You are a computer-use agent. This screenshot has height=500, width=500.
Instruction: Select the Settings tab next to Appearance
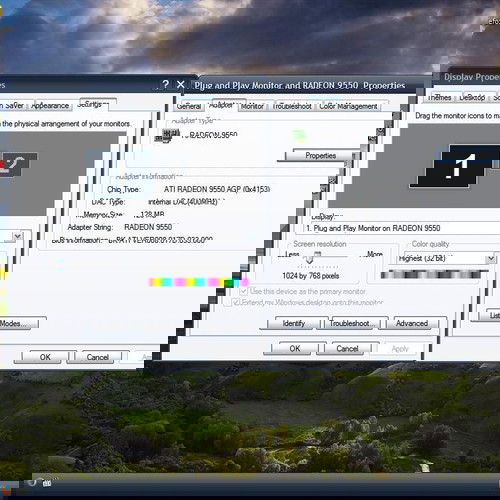(93, 104)
